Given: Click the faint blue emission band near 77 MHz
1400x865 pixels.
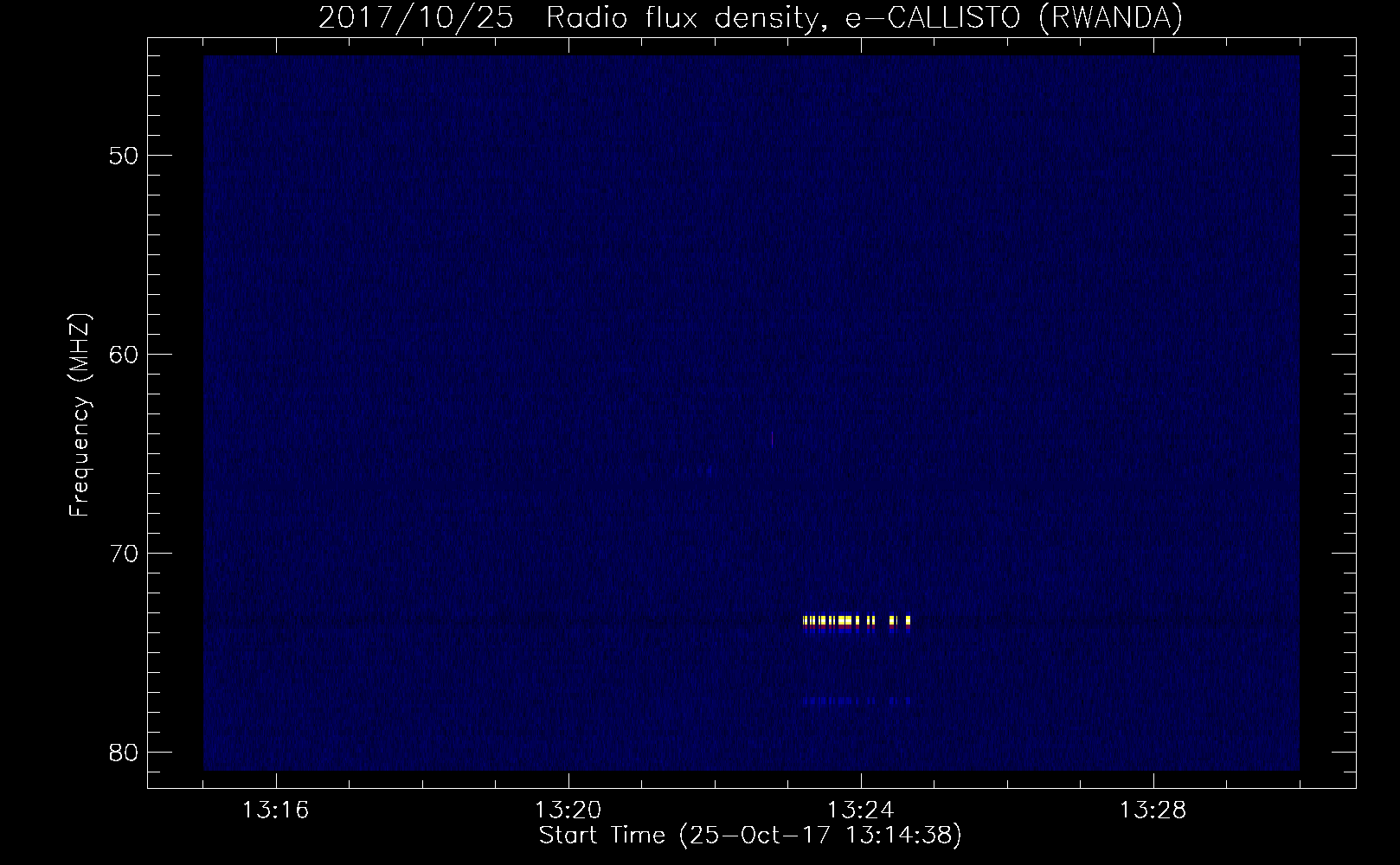Looking at the screenshot, I should pyautogui.click(x=857, y=701).
